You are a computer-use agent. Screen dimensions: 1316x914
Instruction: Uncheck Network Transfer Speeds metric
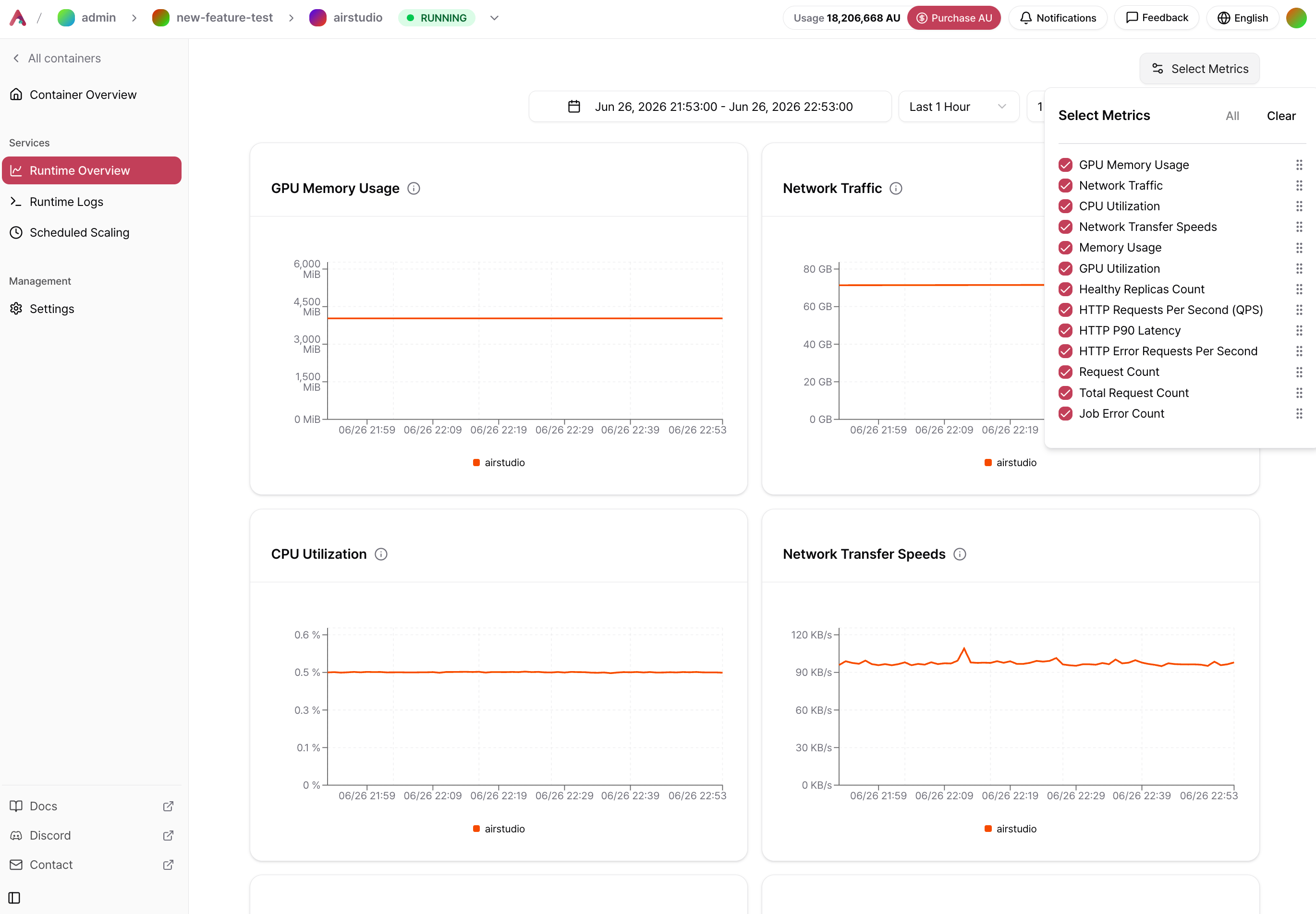[1065, 227]
